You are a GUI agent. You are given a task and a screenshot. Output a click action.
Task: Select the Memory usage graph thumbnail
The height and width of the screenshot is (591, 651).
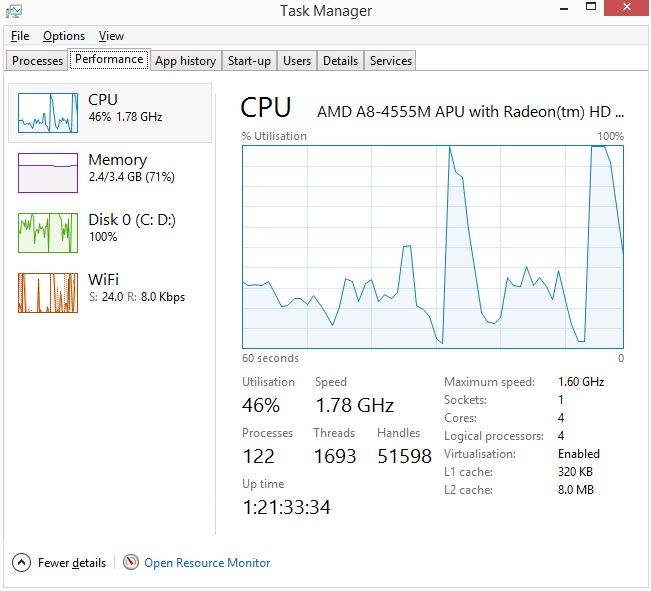pos(47,173)
